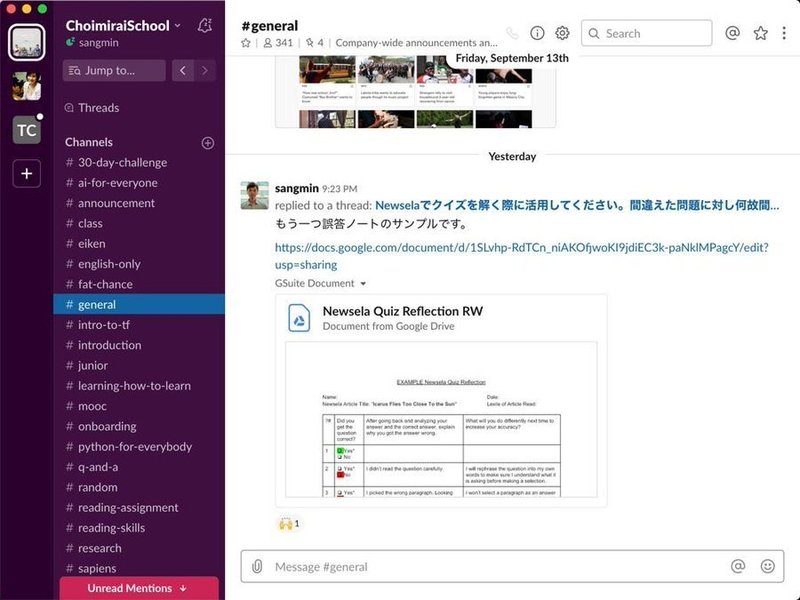Open random channel
Viewport: 800px width, 600px height.
(x=139, y=487)
